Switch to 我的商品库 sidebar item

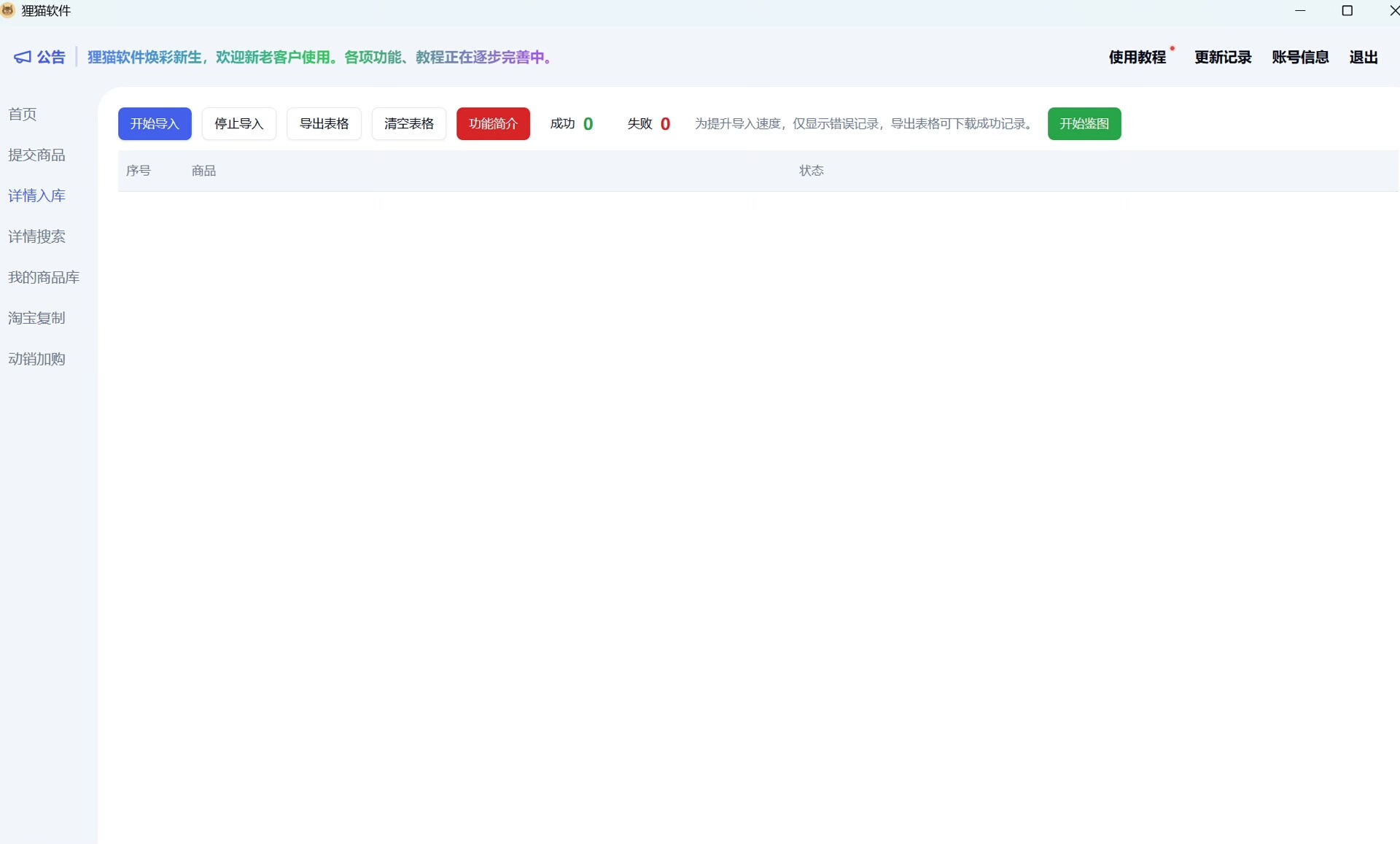click(x=44, y=277)
